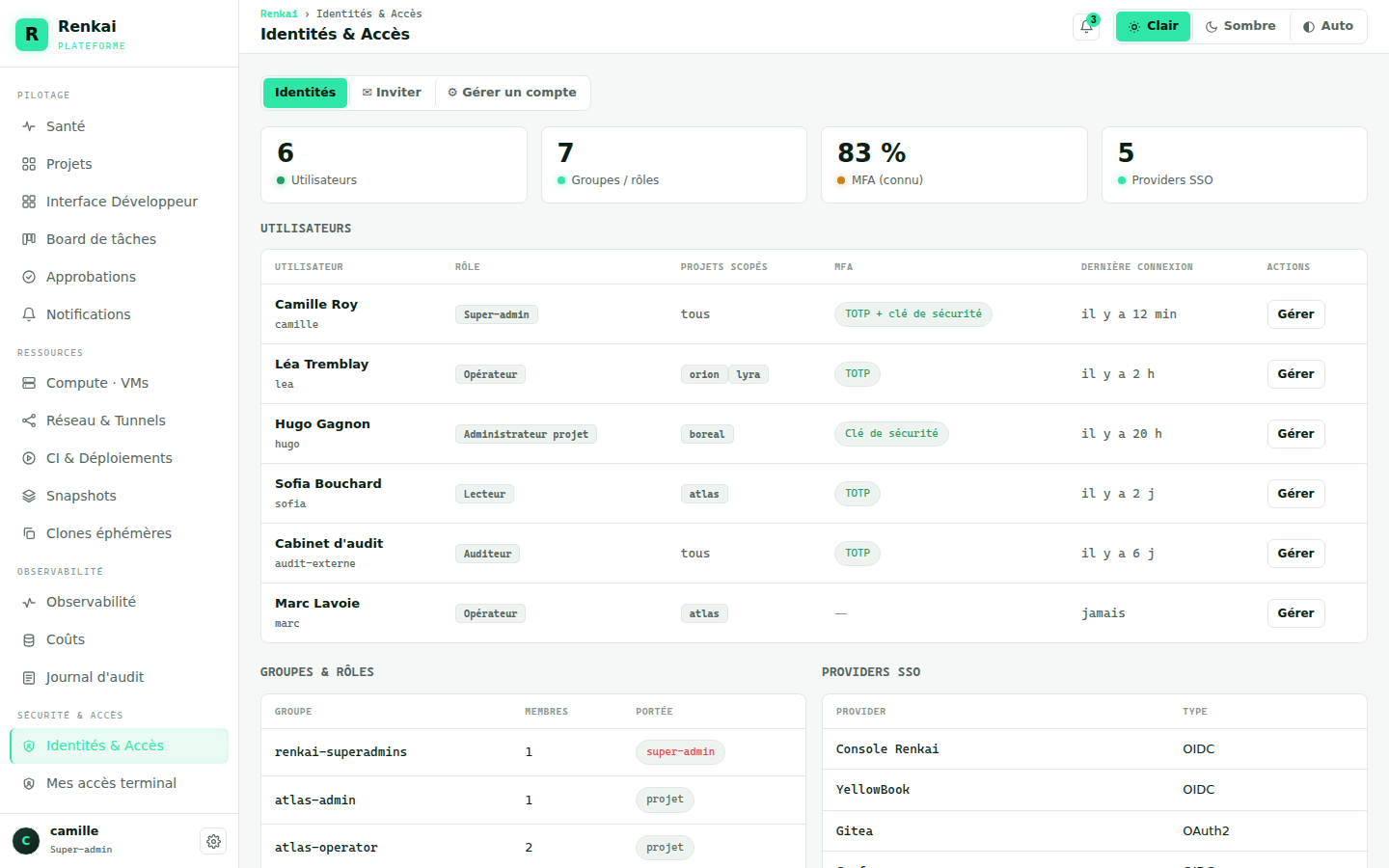Click the 'YellowBook' provider row
Screen dimensions: 1389x868
[x=1095, y=790]
